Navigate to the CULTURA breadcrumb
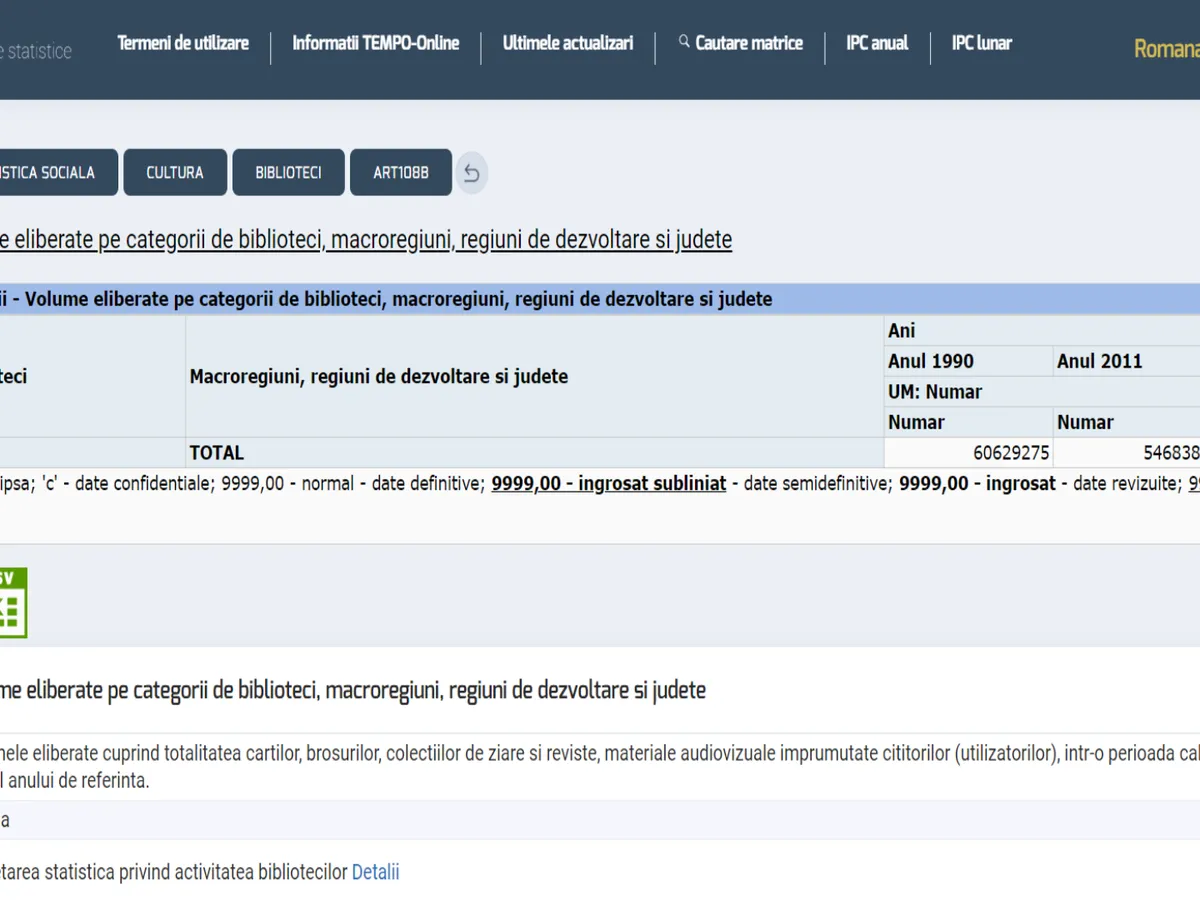Viewport: 1200px width, 900px height. [175, 173]
